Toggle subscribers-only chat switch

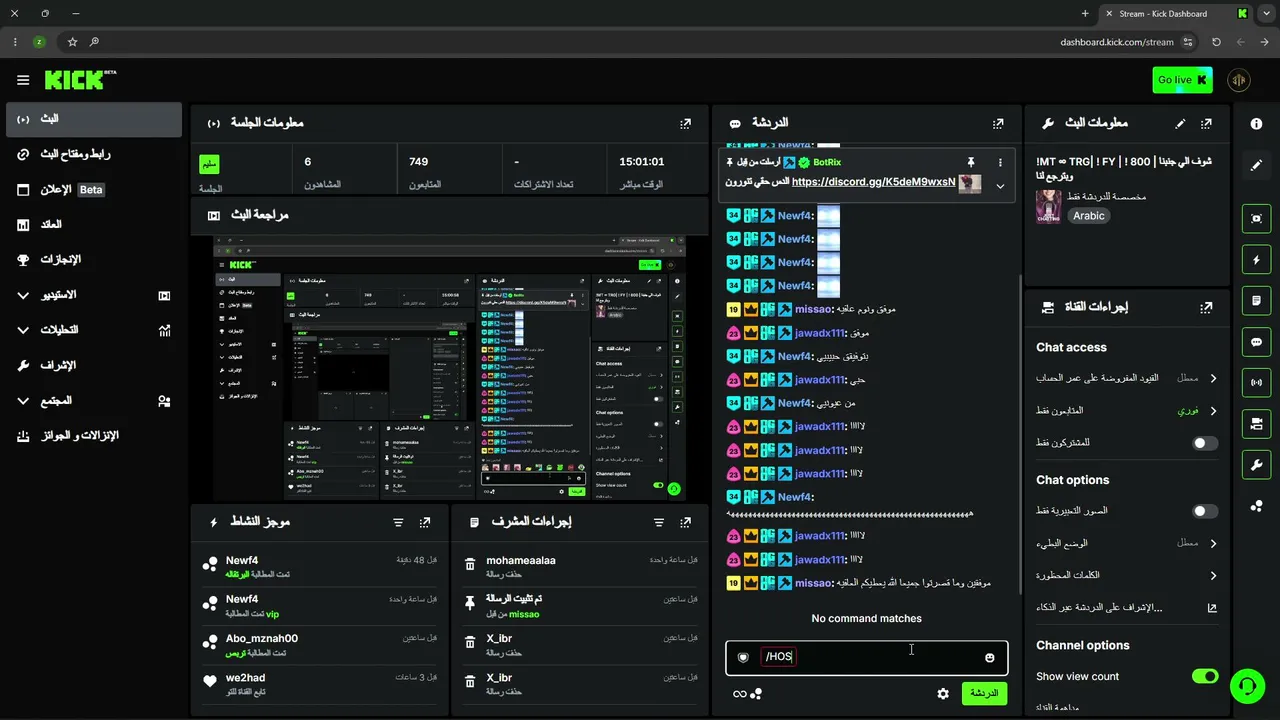(1205, 443)
